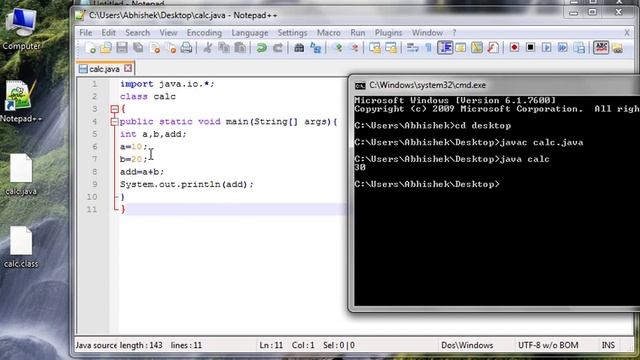This screenshot has width=640, height=360.
Task: Open Find with the binoculars icon
Action: 299,48
